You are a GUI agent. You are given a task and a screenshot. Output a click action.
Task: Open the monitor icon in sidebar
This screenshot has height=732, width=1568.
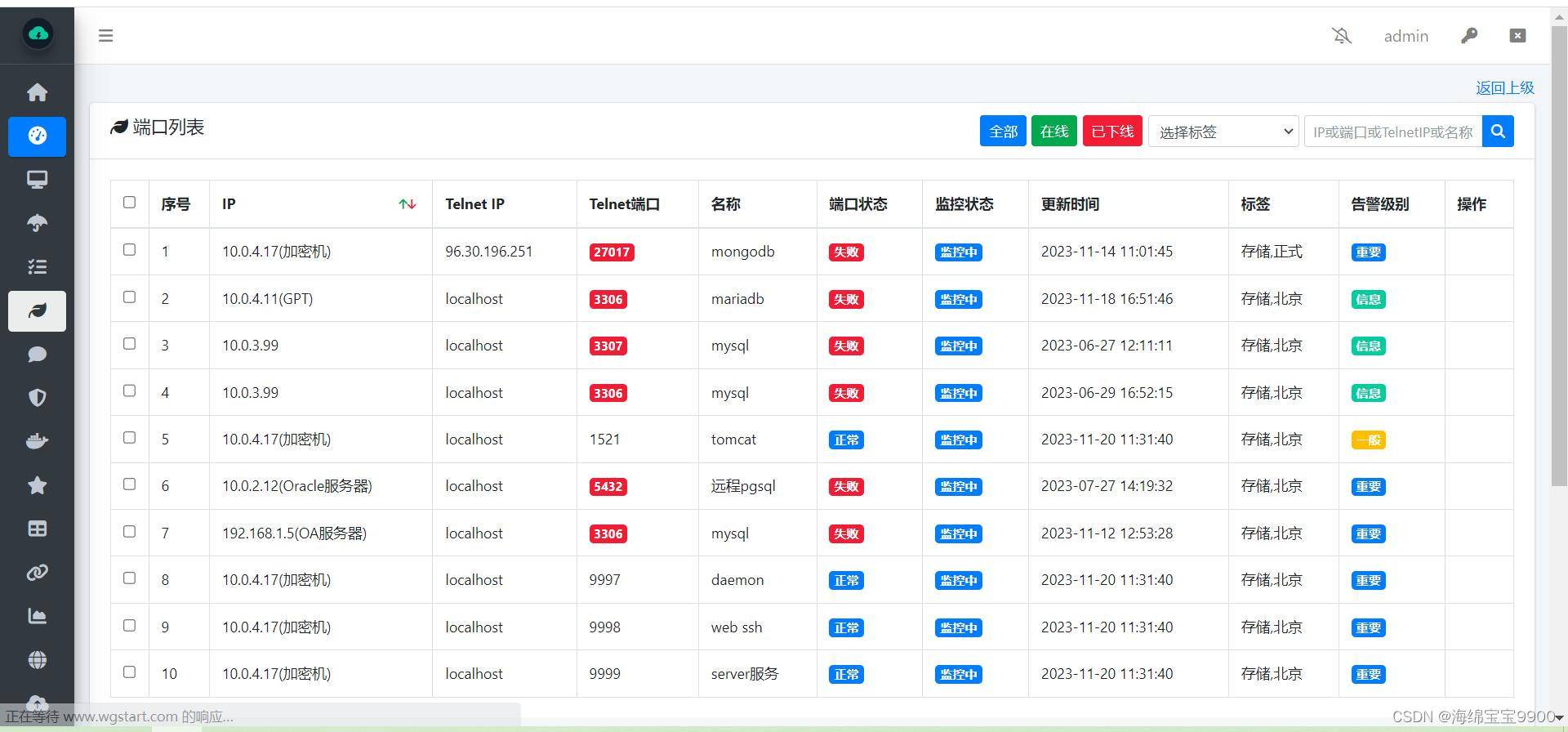(x=37, y=180)
